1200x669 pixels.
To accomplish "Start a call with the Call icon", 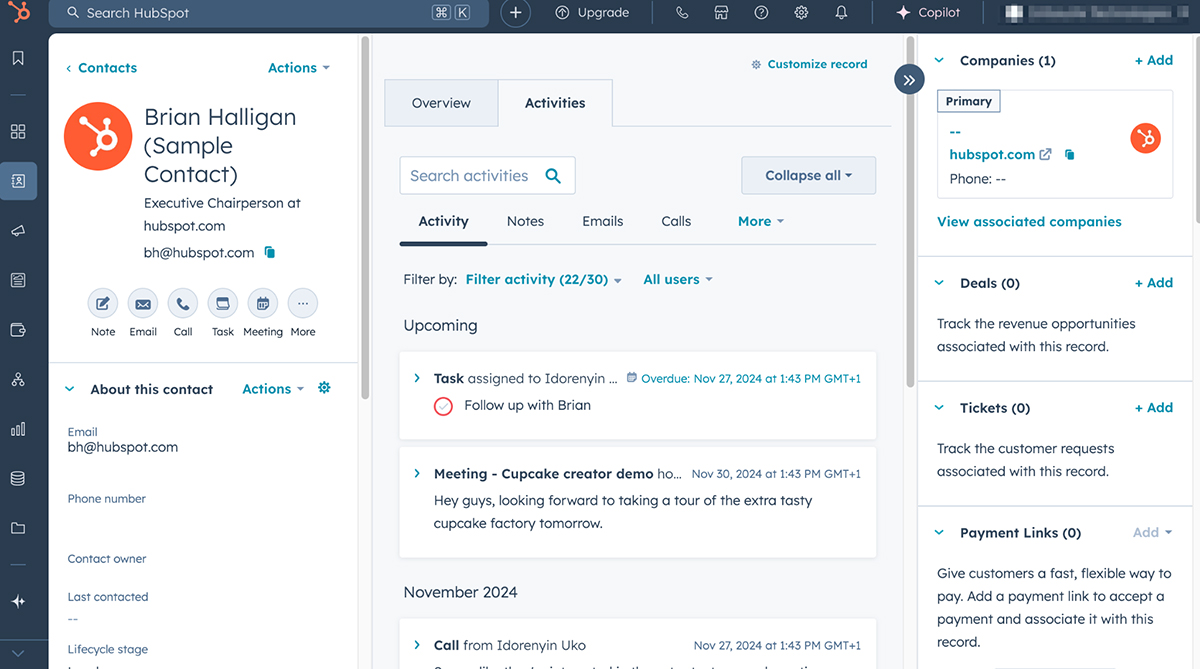I will pos(182,303).
